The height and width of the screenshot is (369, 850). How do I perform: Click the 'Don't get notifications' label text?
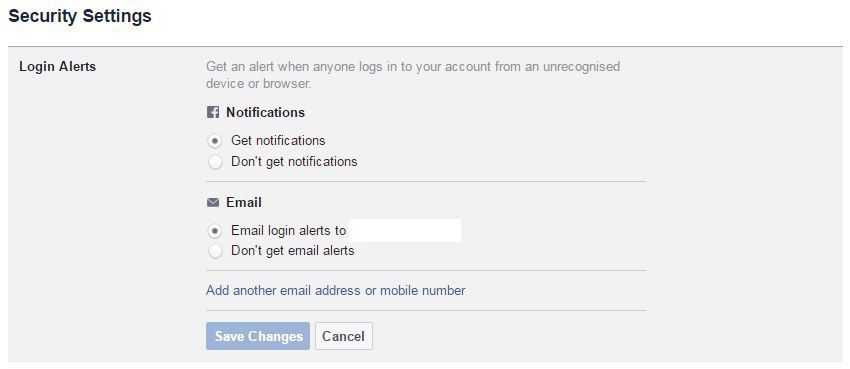tap(294, 162)
